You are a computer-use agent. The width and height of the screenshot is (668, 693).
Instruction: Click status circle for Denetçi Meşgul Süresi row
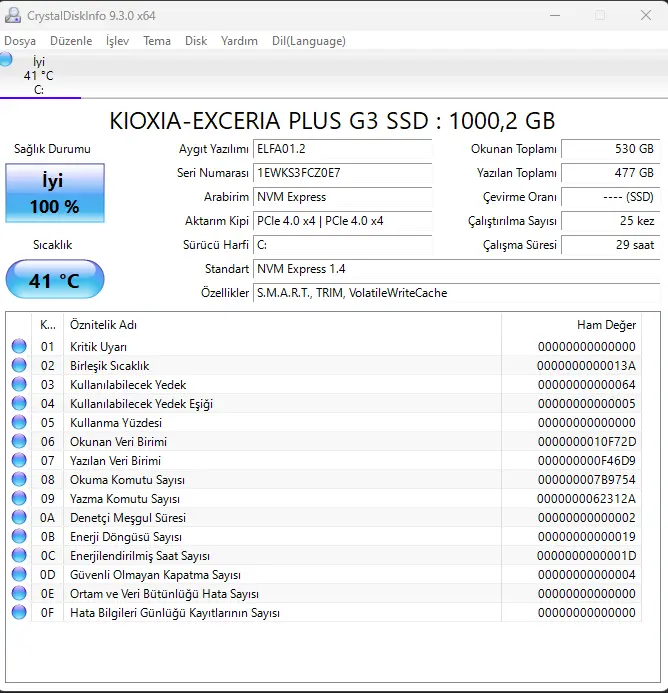point(19,517)
